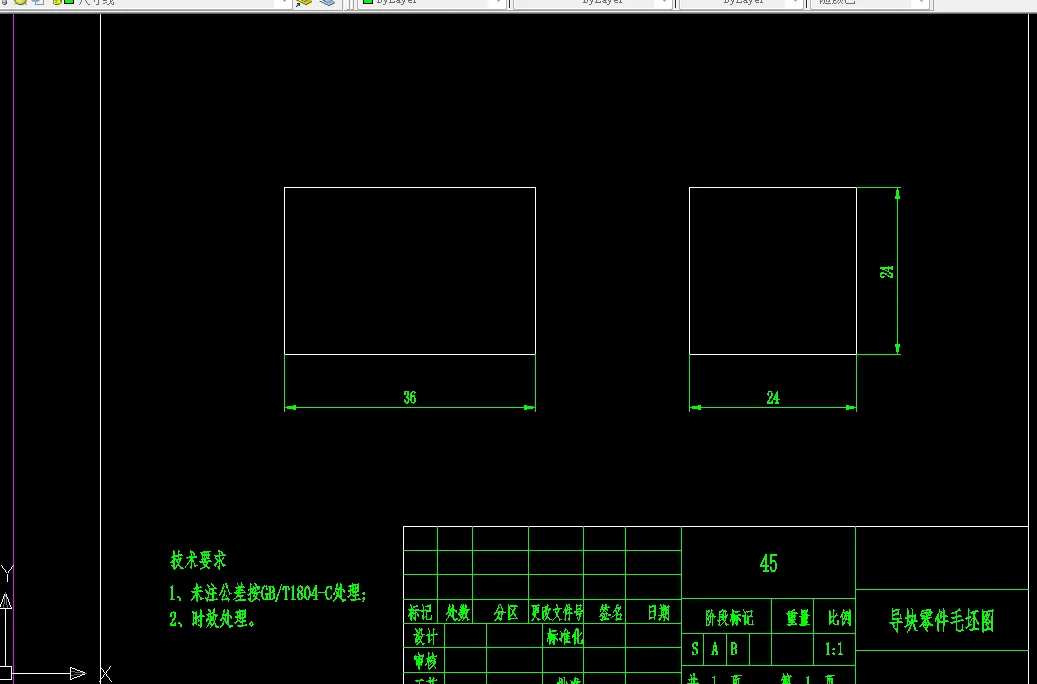
Task: Select the top edge of the 36-wide rectangle
Action: click(x=410, y=188)
